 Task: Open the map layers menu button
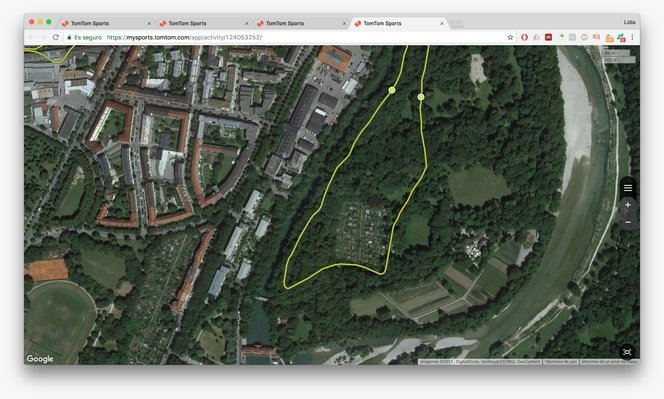click(x=628, y=188)
